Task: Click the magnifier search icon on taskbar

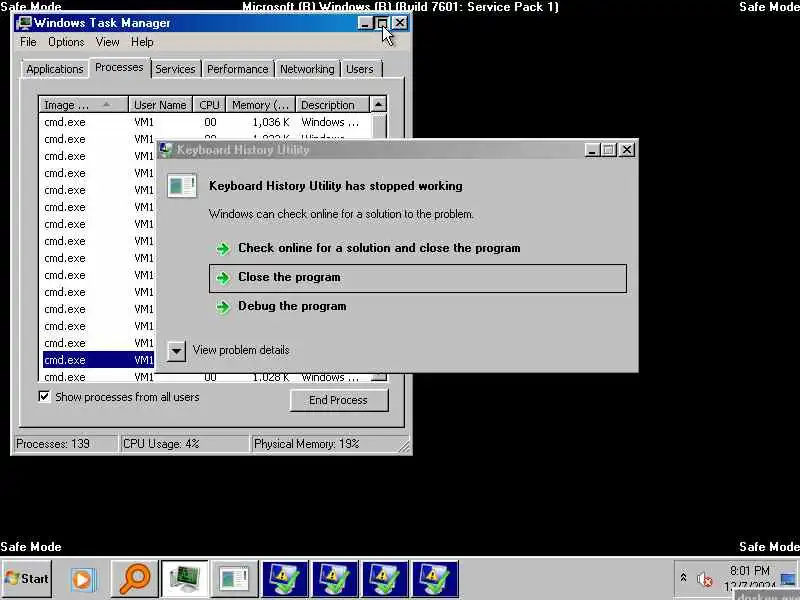Action: [135, 579]
